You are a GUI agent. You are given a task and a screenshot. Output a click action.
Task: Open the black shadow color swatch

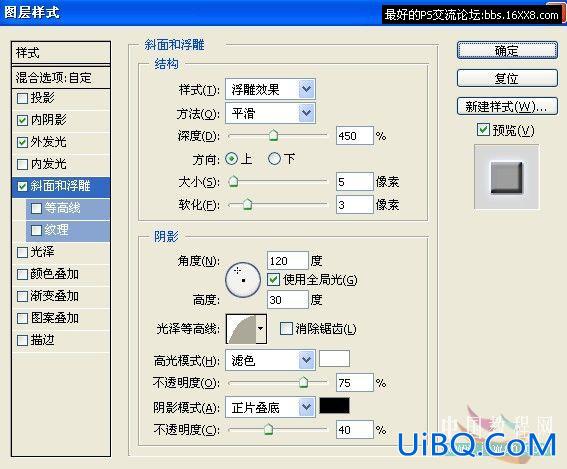click(x=334, y=406)
